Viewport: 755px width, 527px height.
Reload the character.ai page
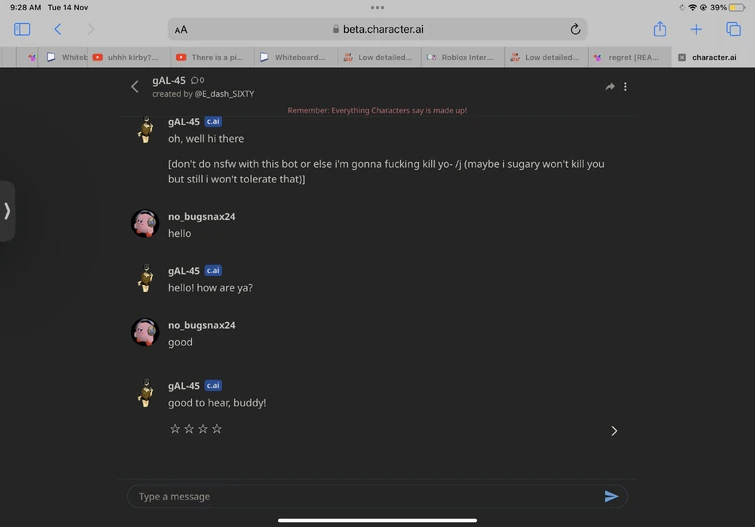pos(575,29)
